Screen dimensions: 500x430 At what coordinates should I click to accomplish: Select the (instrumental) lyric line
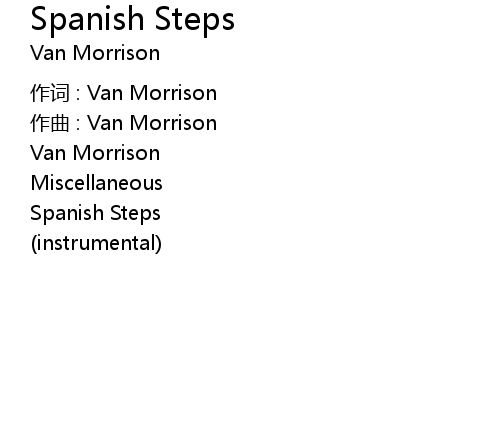(96, 243)
